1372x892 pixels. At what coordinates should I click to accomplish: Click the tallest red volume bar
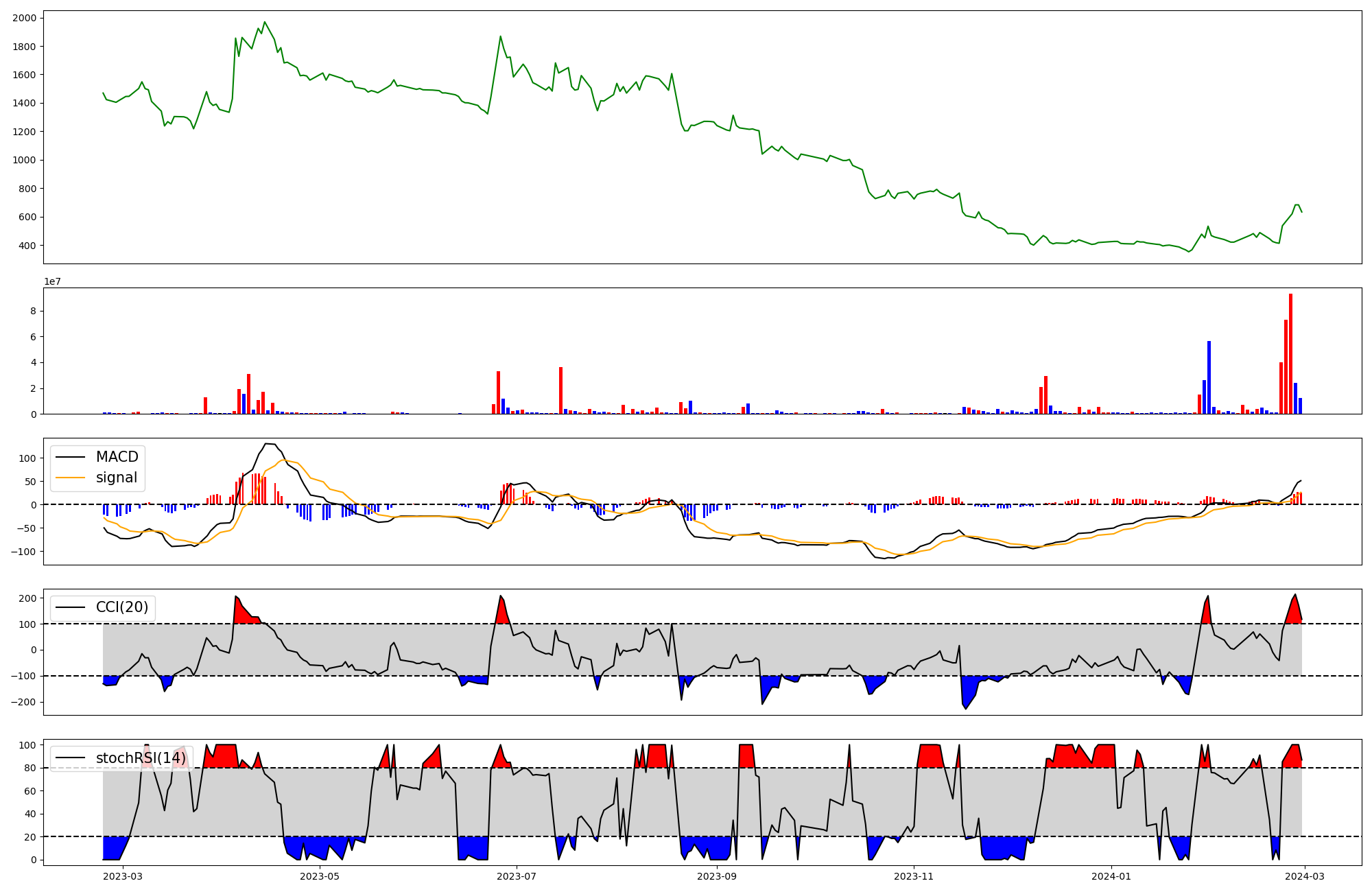click(1290, 353)
